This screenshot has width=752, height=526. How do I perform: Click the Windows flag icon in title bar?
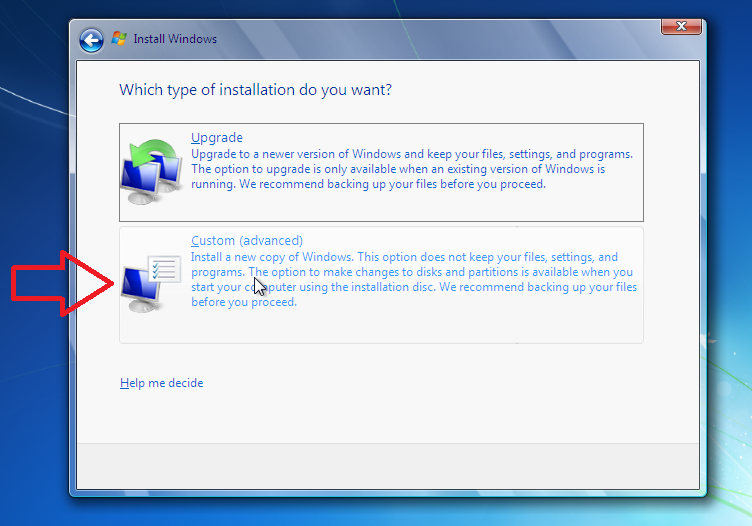coord(119,38)
